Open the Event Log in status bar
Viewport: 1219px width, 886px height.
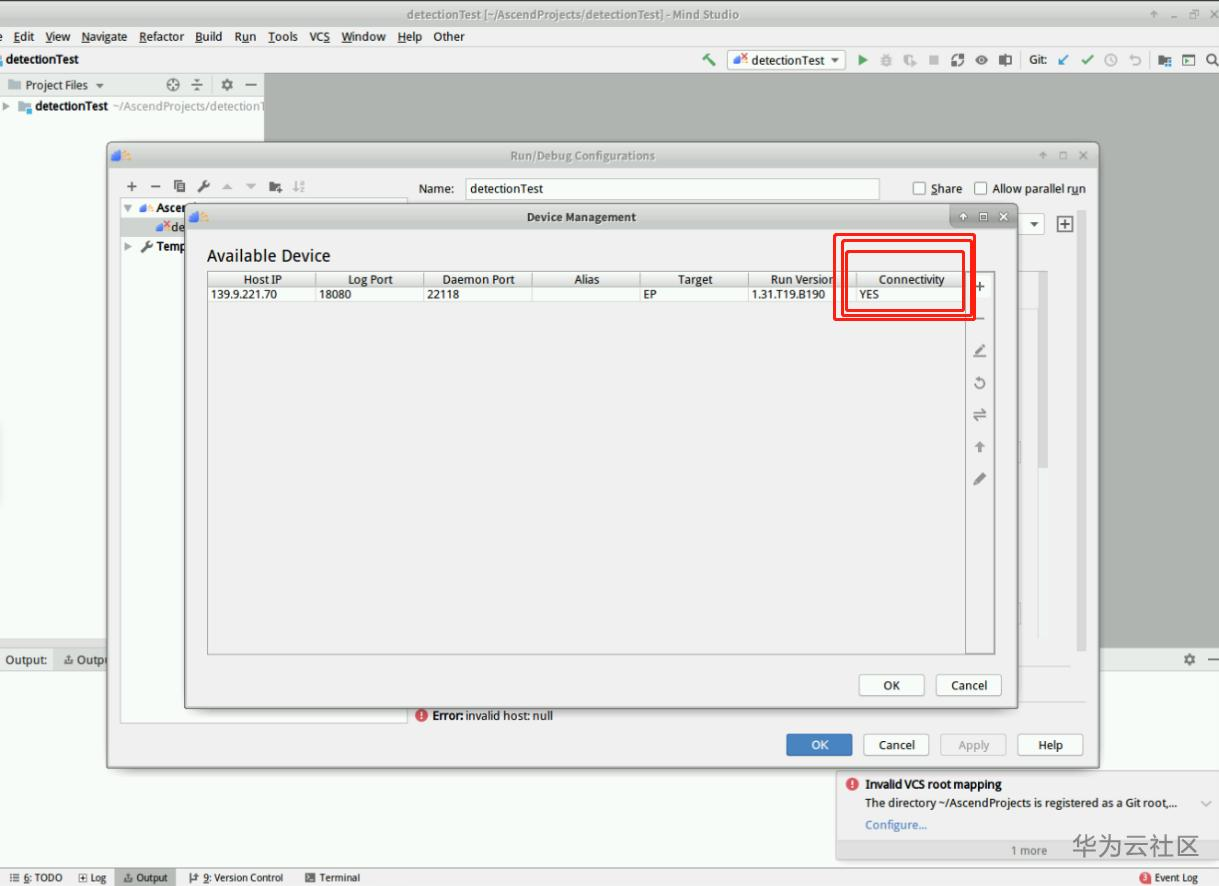1169,878
